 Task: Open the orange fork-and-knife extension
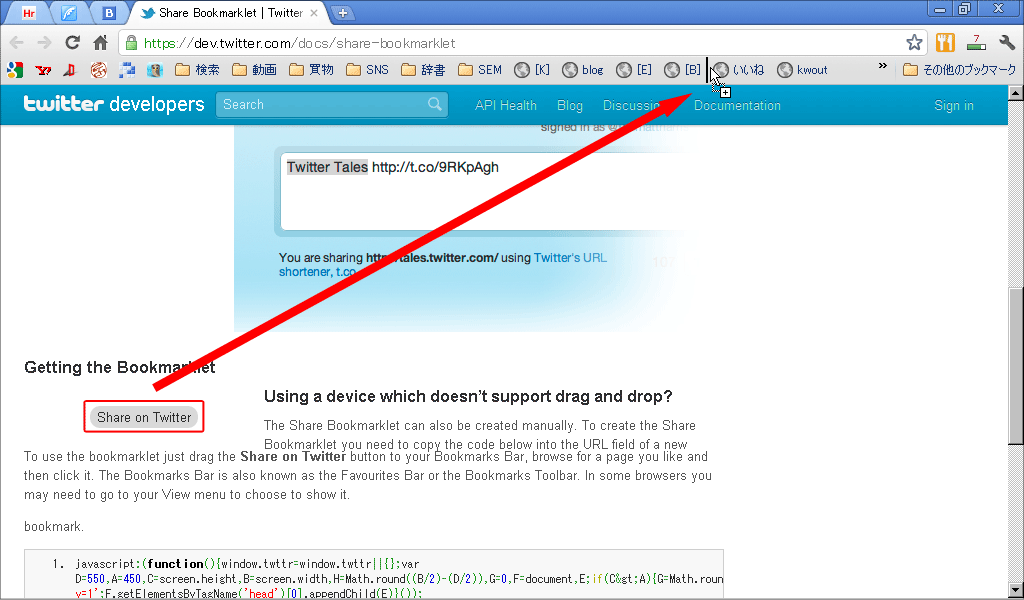pyautogui.click(x=945, y=43)
